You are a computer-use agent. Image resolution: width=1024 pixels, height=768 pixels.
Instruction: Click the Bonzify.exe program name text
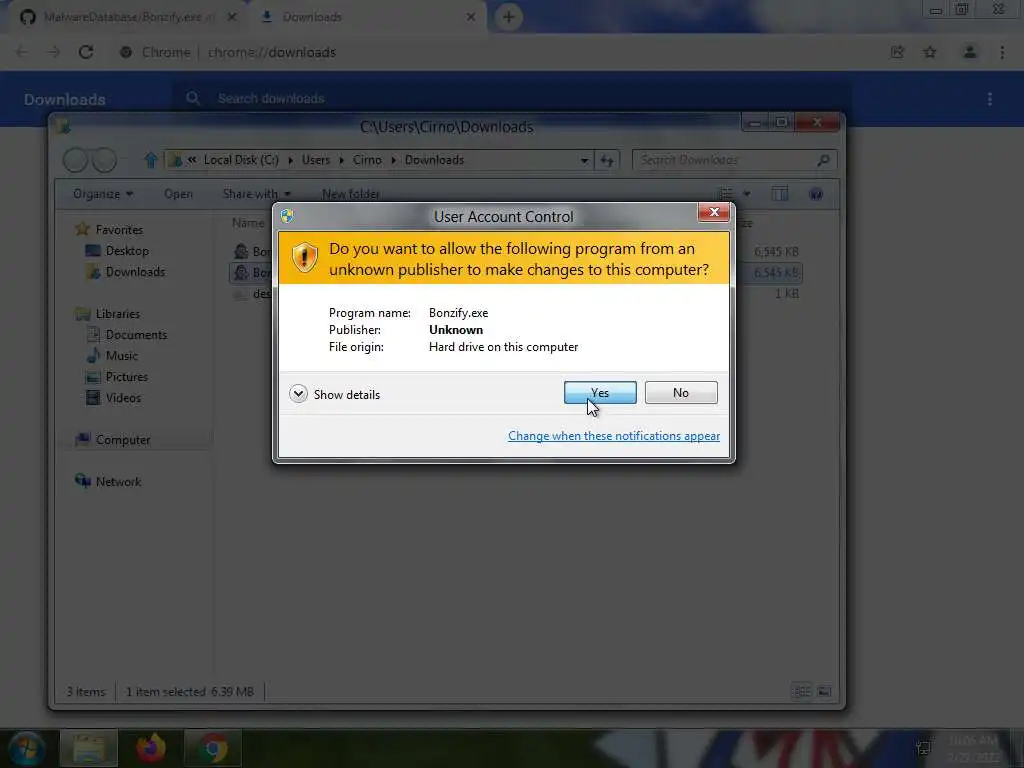[x=458, y=313]
